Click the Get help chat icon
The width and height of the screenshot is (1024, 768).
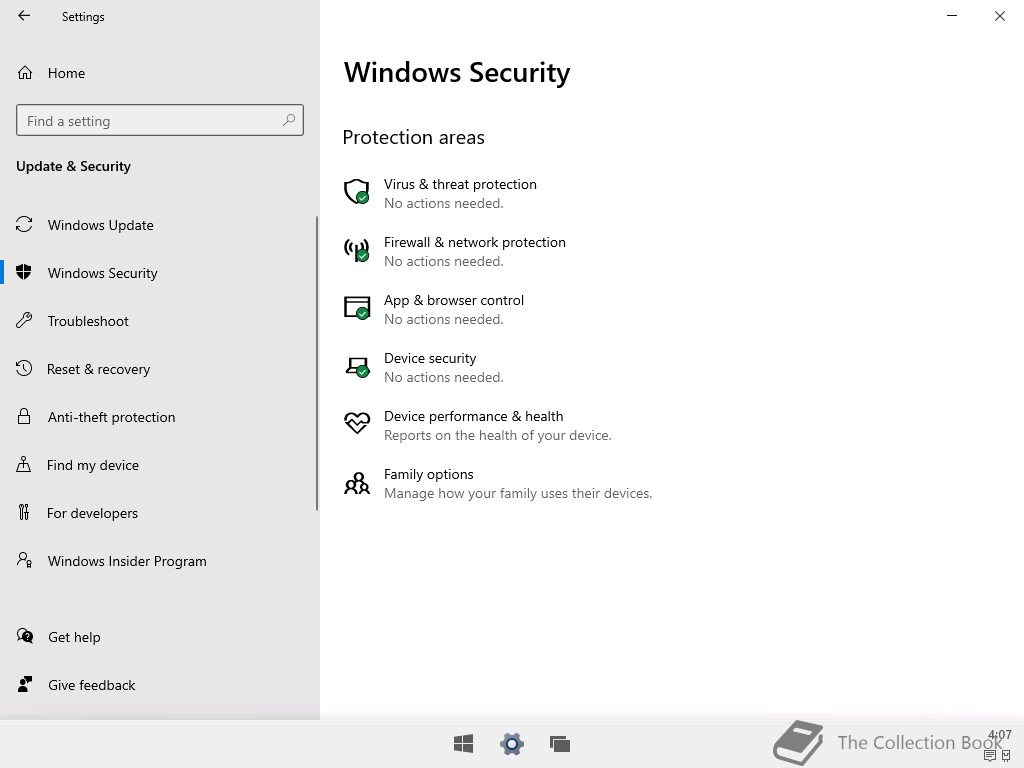click(x=25, y=636)
